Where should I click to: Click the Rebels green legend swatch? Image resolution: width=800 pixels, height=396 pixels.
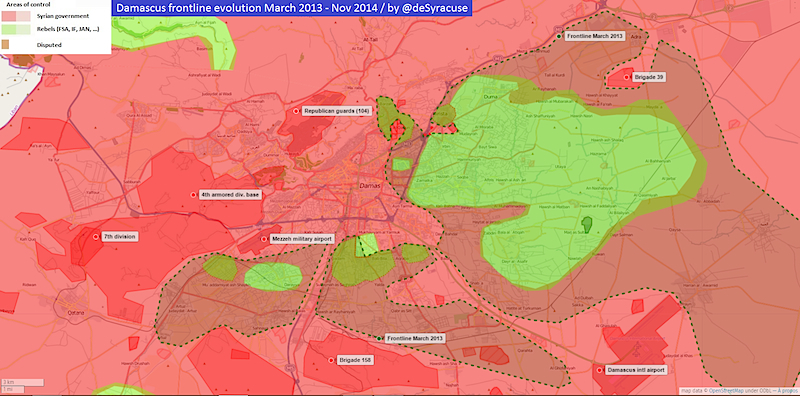(x=16, y=30)
